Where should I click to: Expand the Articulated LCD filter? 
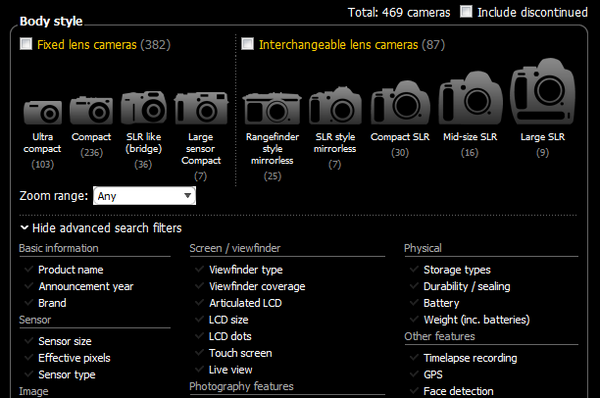pyautogui.click(x=245, y=303)
